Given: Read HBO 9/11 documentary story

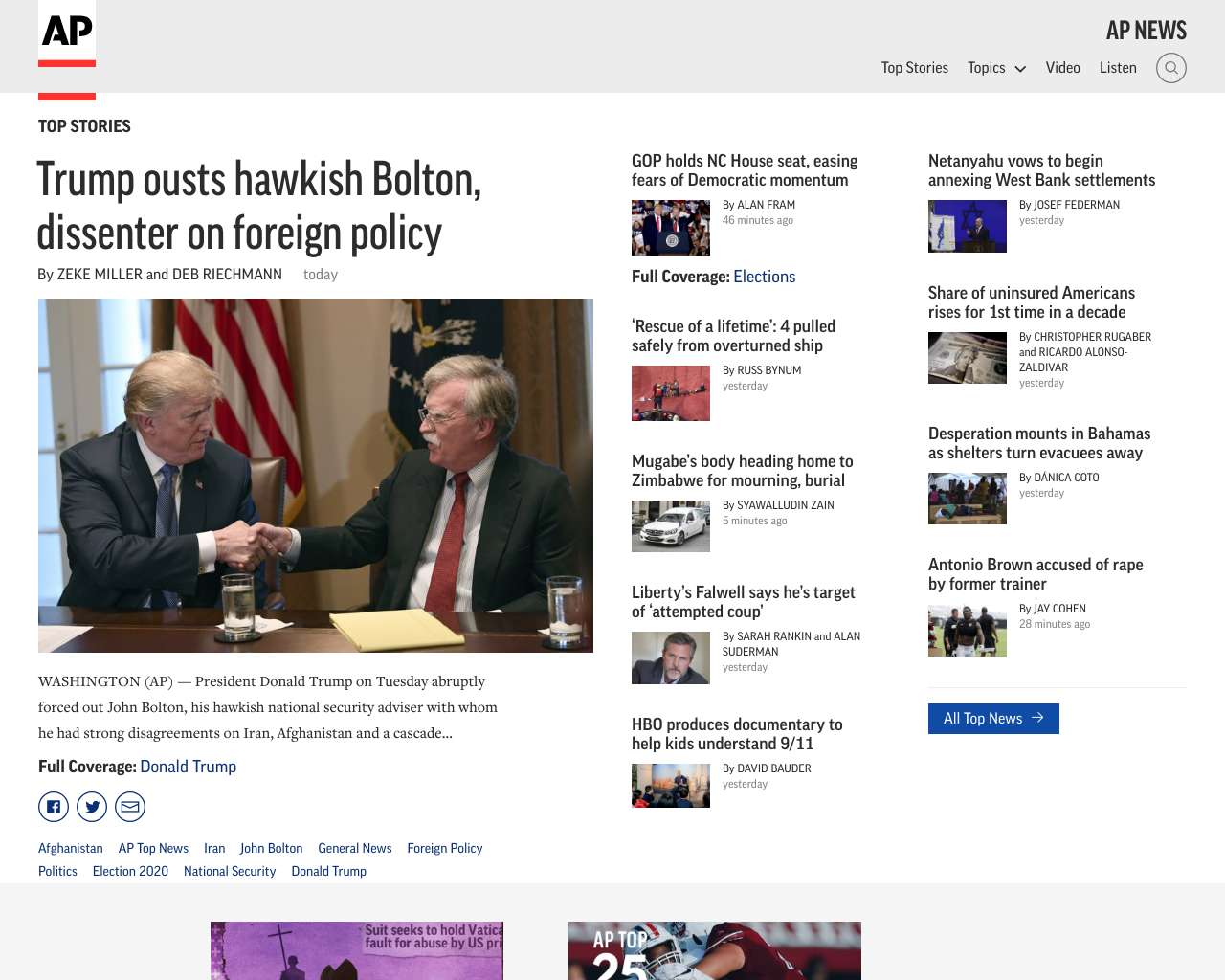Looking at the screenshot, I should (737, 734).
